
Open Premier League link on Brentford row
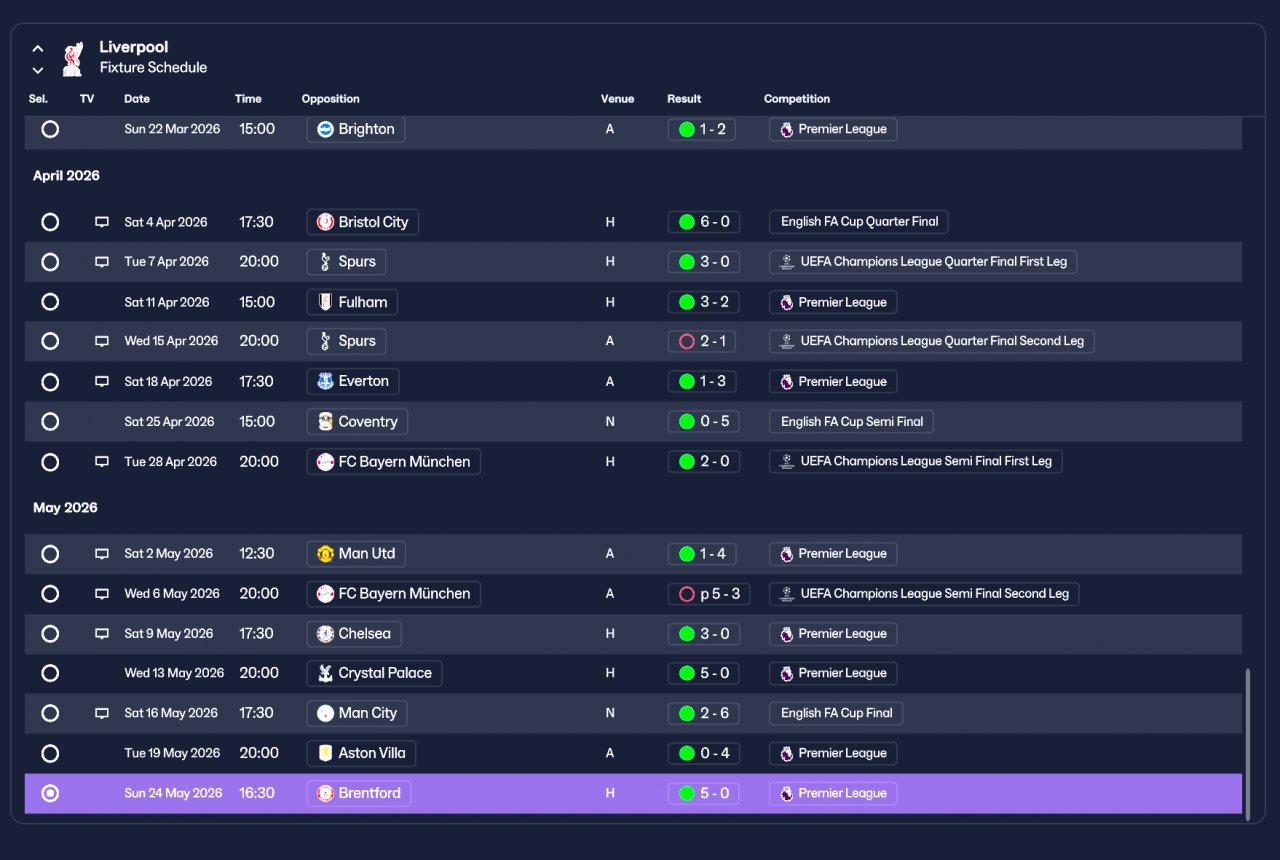tap(833, 793)
